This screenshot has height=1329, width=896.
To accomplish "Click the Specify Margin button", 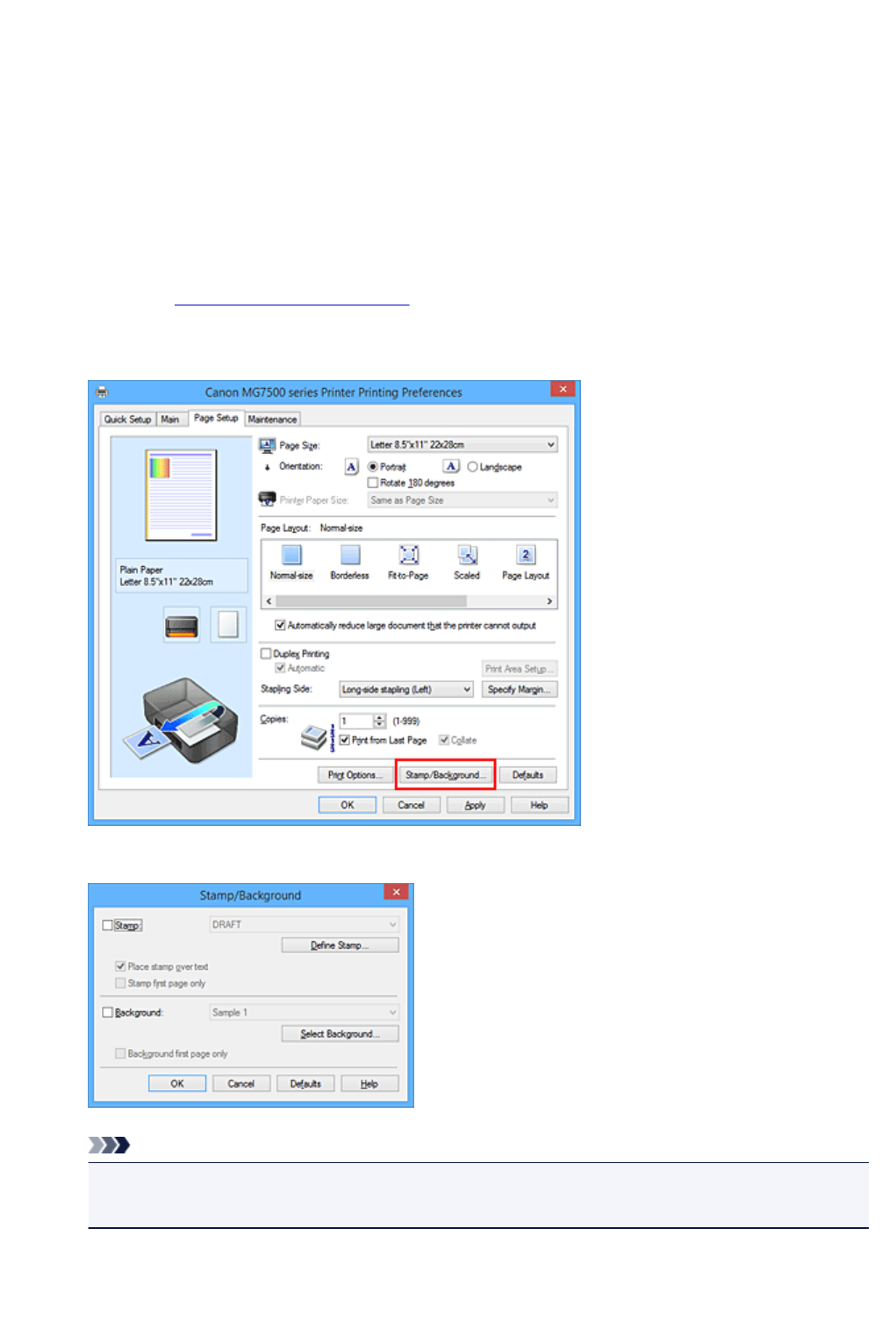I will 520,690.
